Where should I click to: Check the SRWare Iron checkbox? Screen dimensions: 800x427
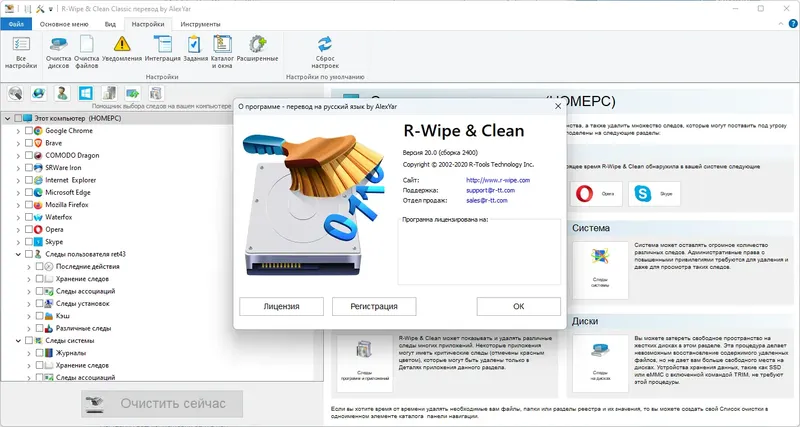[x=29, y=167]
